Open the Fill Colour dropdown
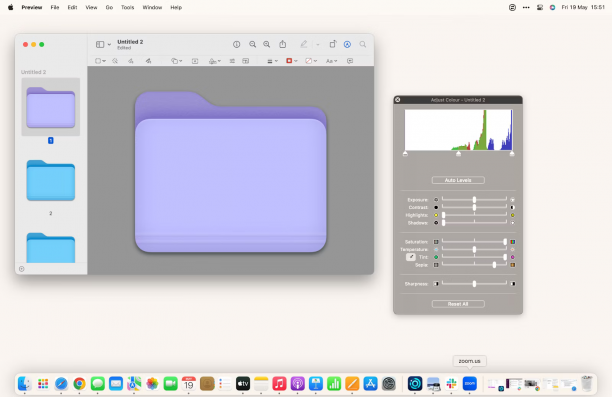 point(311,61)
